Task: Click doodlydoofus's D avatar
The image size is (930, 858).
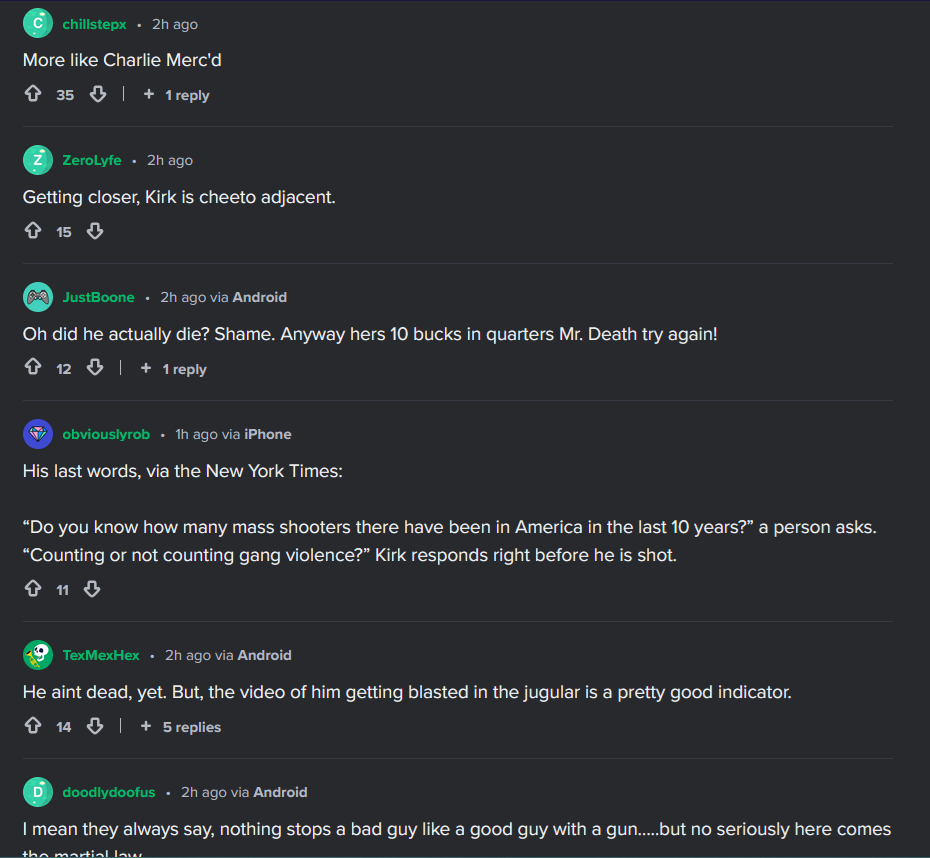Action: click(38, 792)
